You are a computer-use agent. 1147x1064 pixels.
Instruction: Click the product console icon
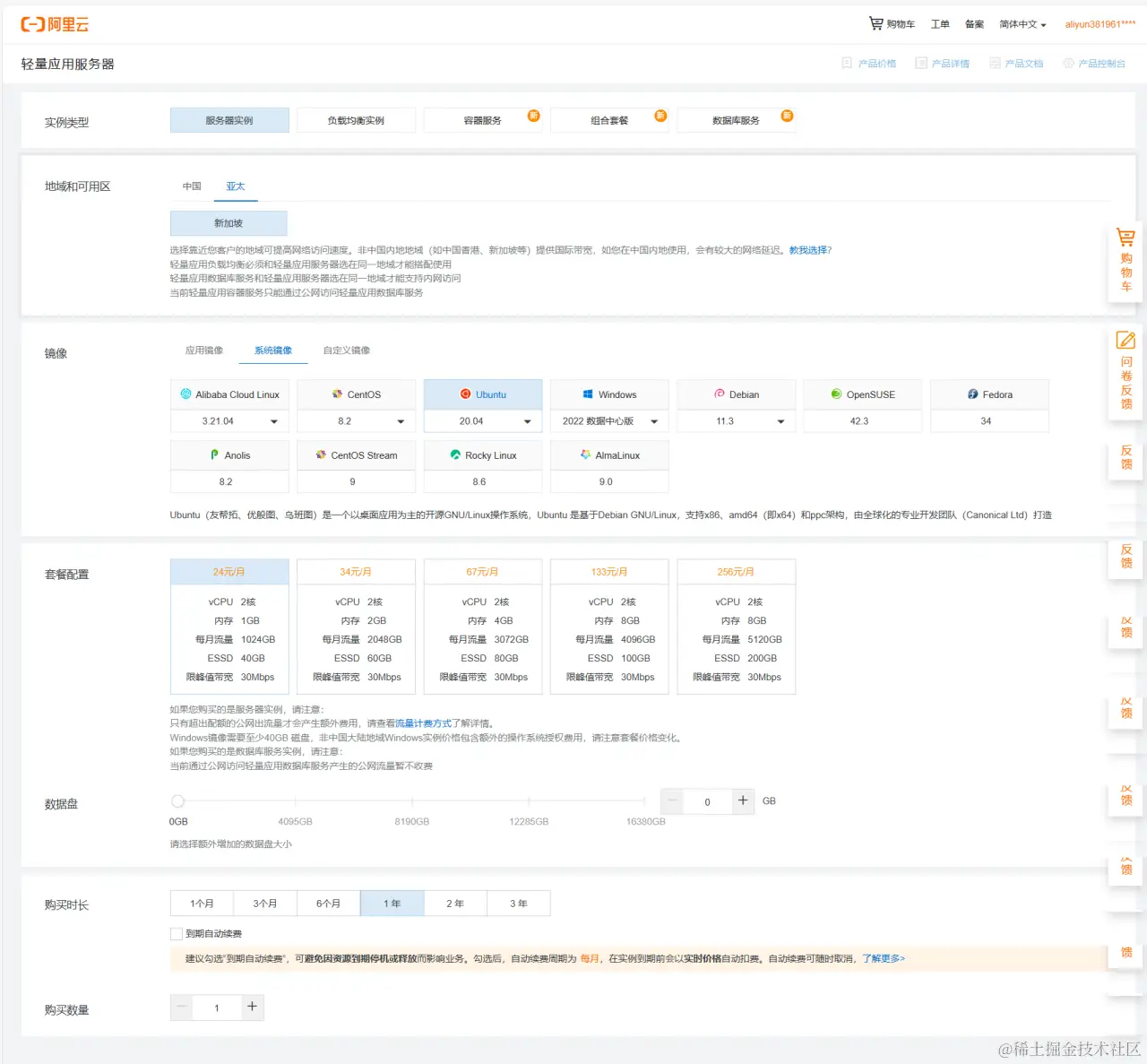pos(1068,63)
